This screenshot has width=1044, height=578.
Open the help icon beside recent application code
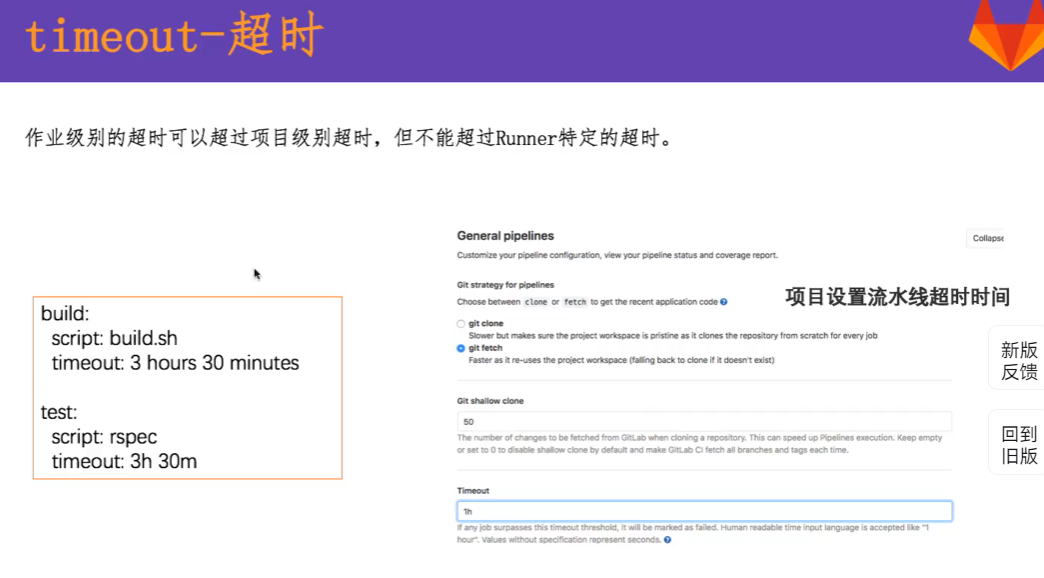pos(724,302)
